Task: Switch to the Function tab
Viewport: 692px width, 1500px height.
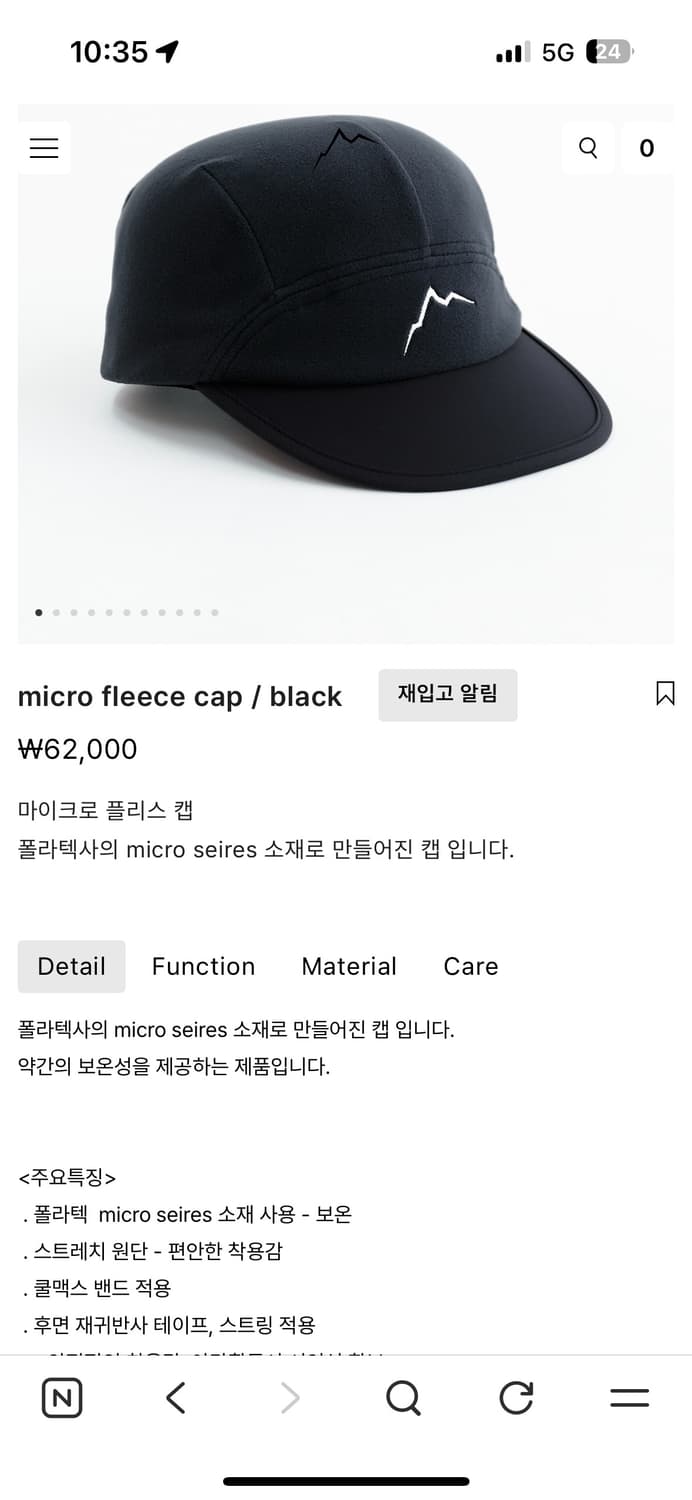Action: click(203, 966)
